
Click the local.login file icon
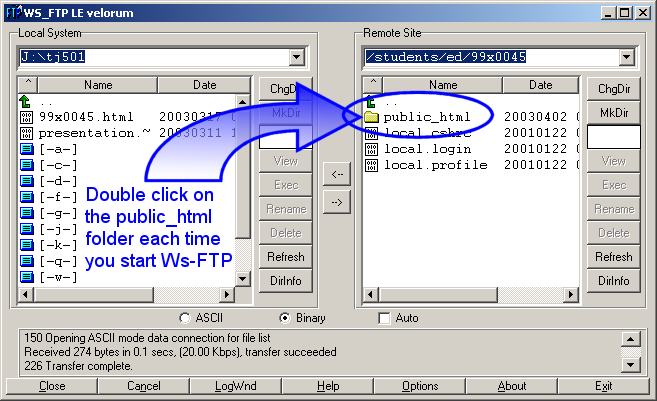pos(371,149)
